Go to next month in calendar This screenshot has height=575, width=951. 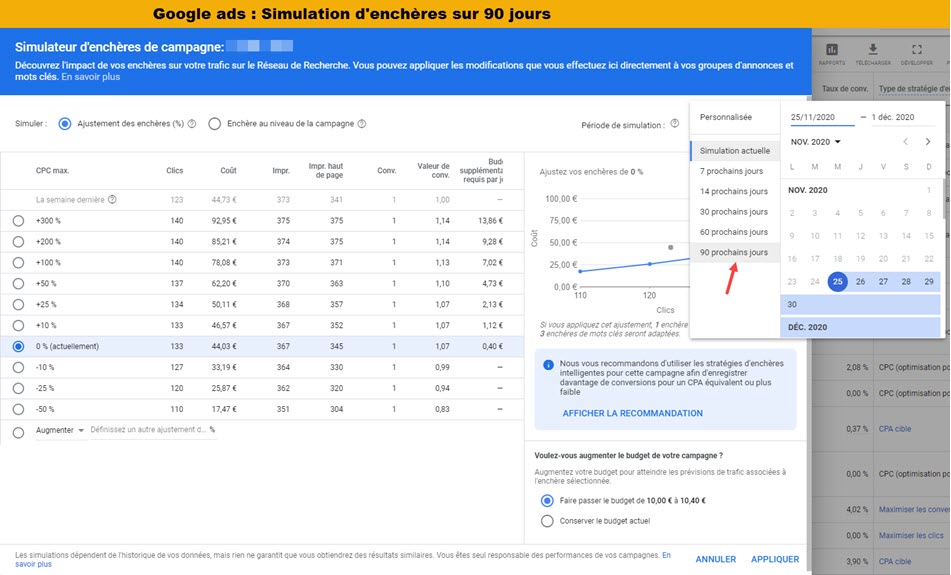pos(928,142)
